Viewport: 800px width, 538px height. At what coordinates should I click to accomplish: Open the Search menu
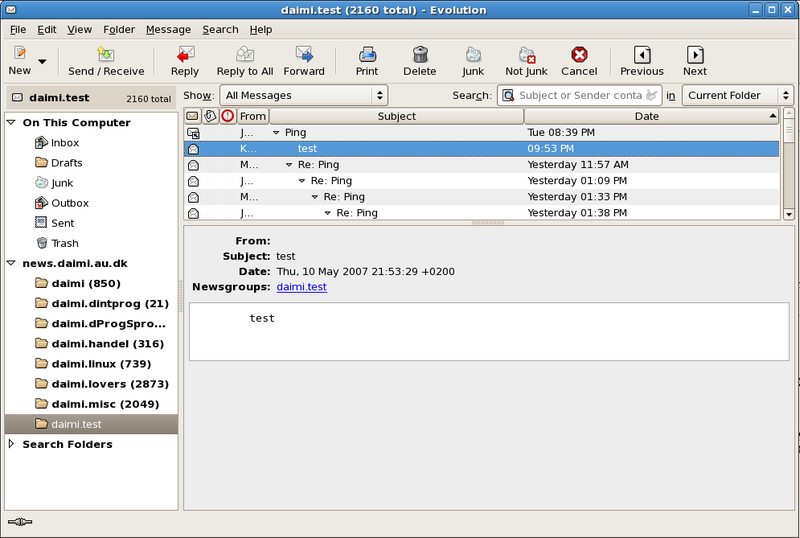220,30
